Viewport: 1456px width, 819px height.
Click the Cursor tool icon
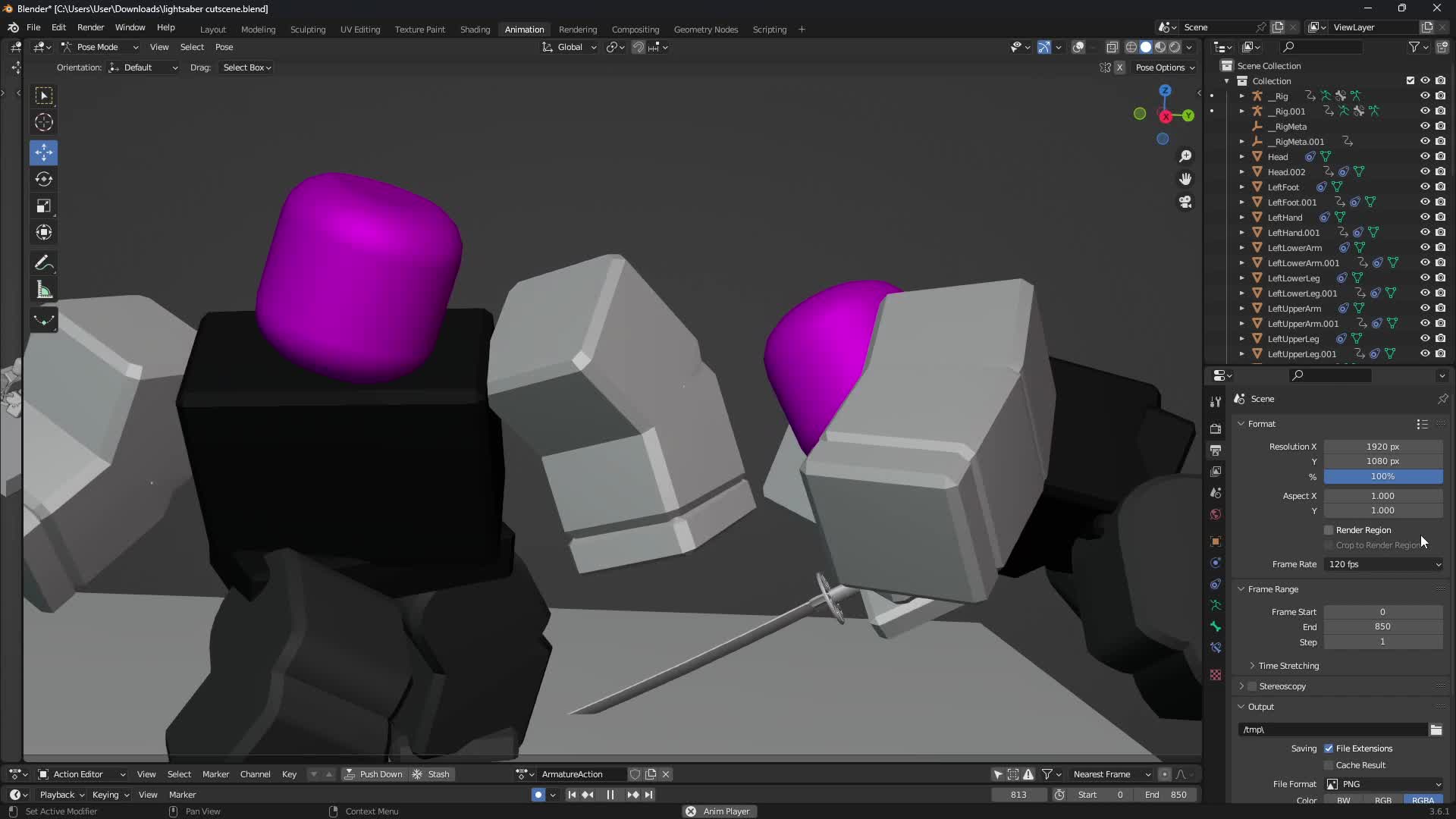point(43,122)
